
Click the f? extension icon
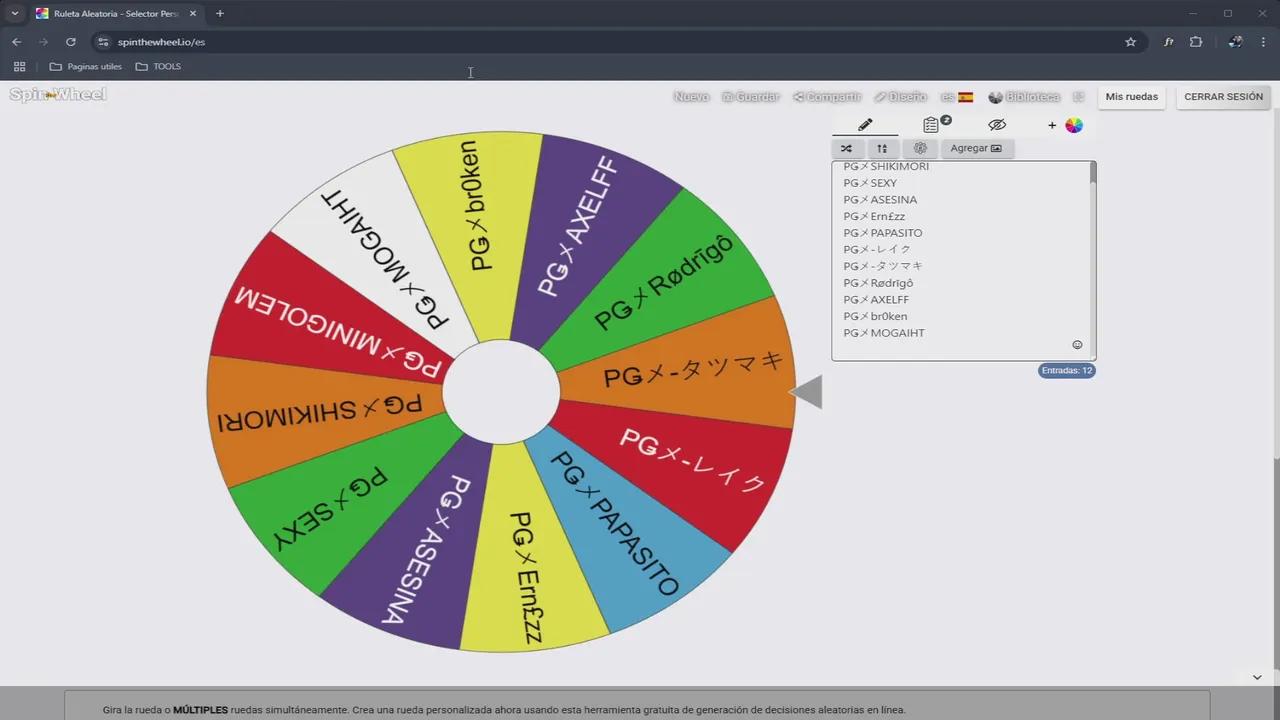pyautogui.click(x=1168, y=42)
